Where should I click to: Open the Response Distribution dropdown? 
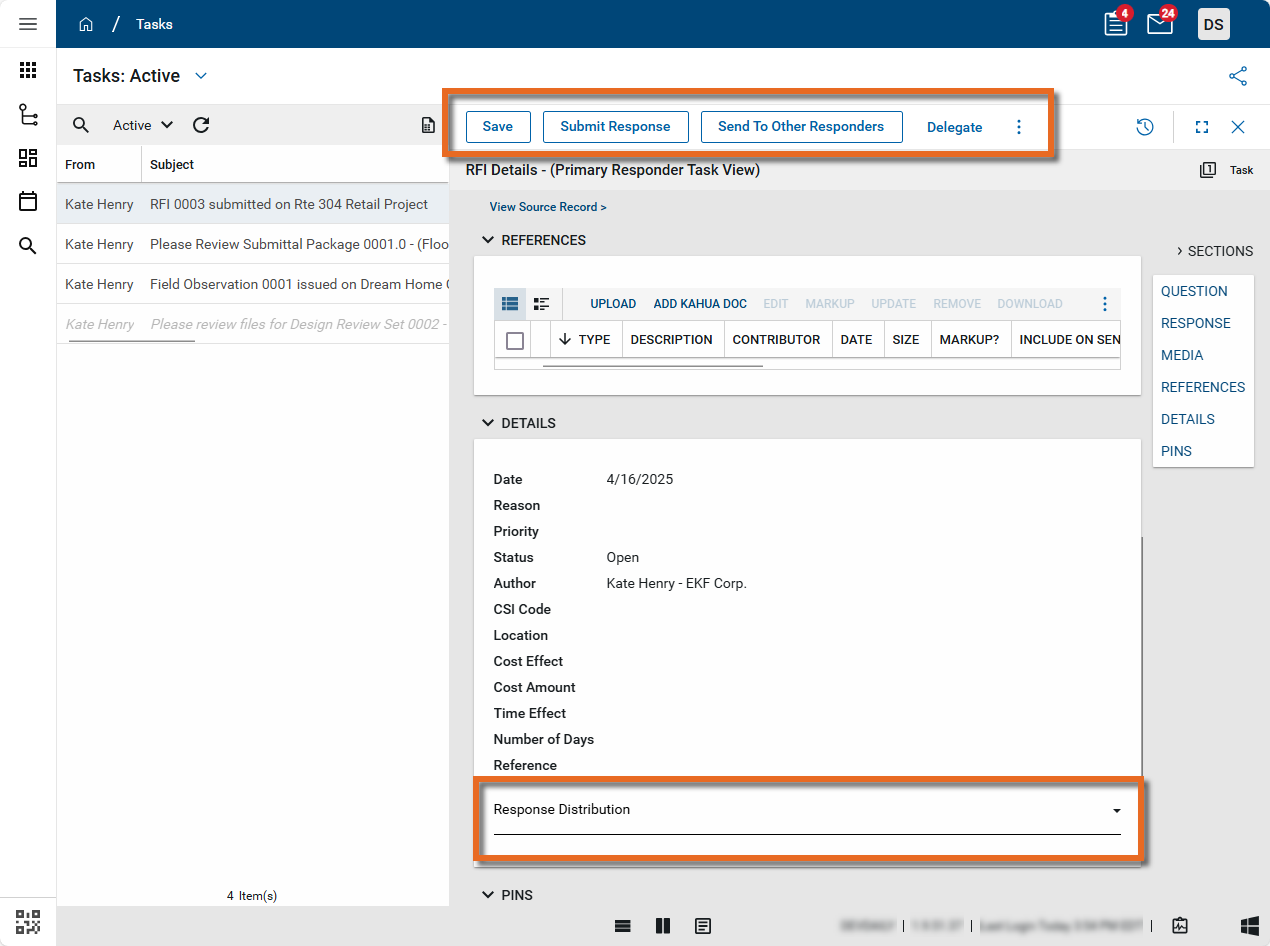coord(1116,810)
